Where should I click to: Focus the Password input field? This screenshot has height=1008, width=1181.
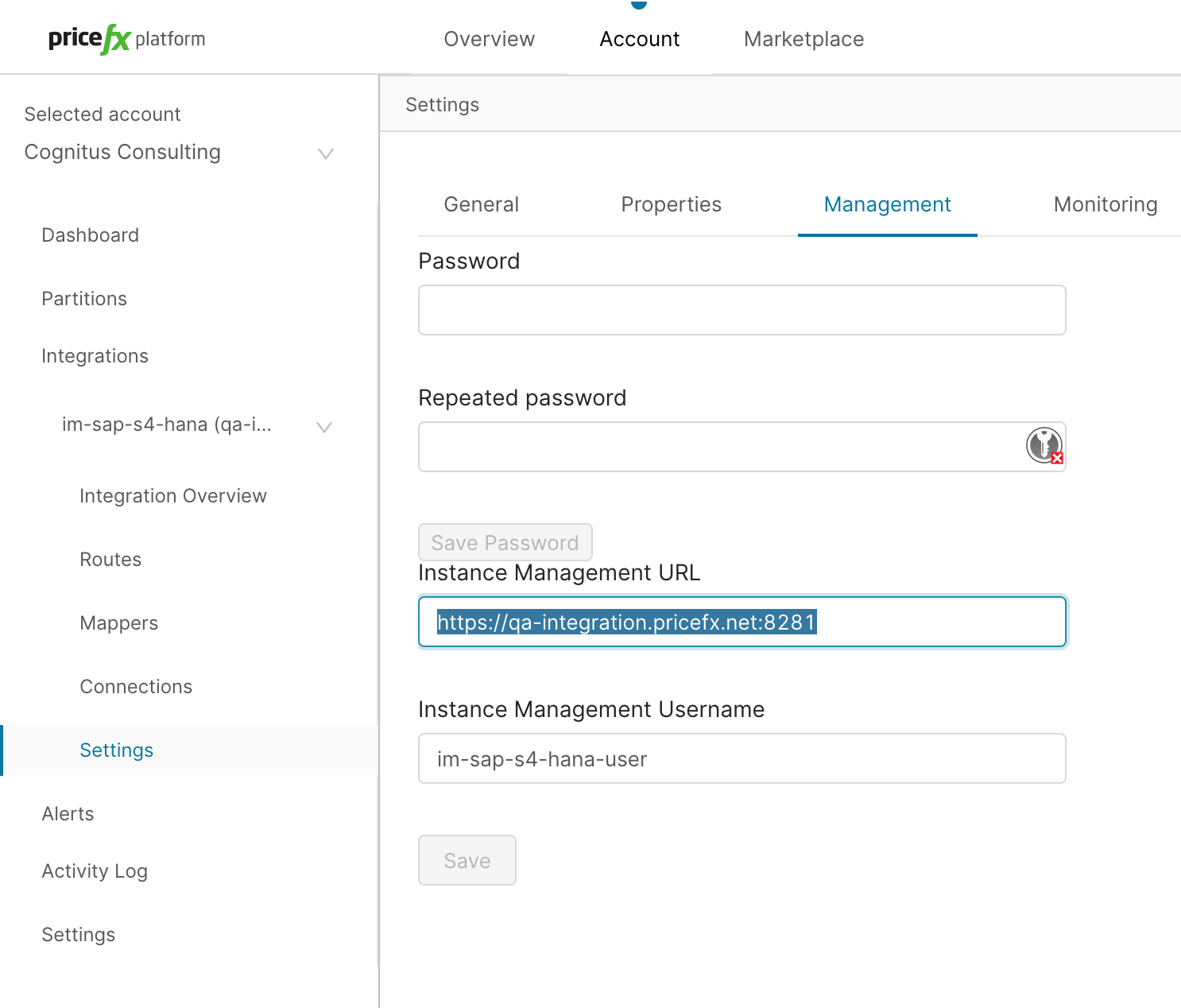coord(741,310)
